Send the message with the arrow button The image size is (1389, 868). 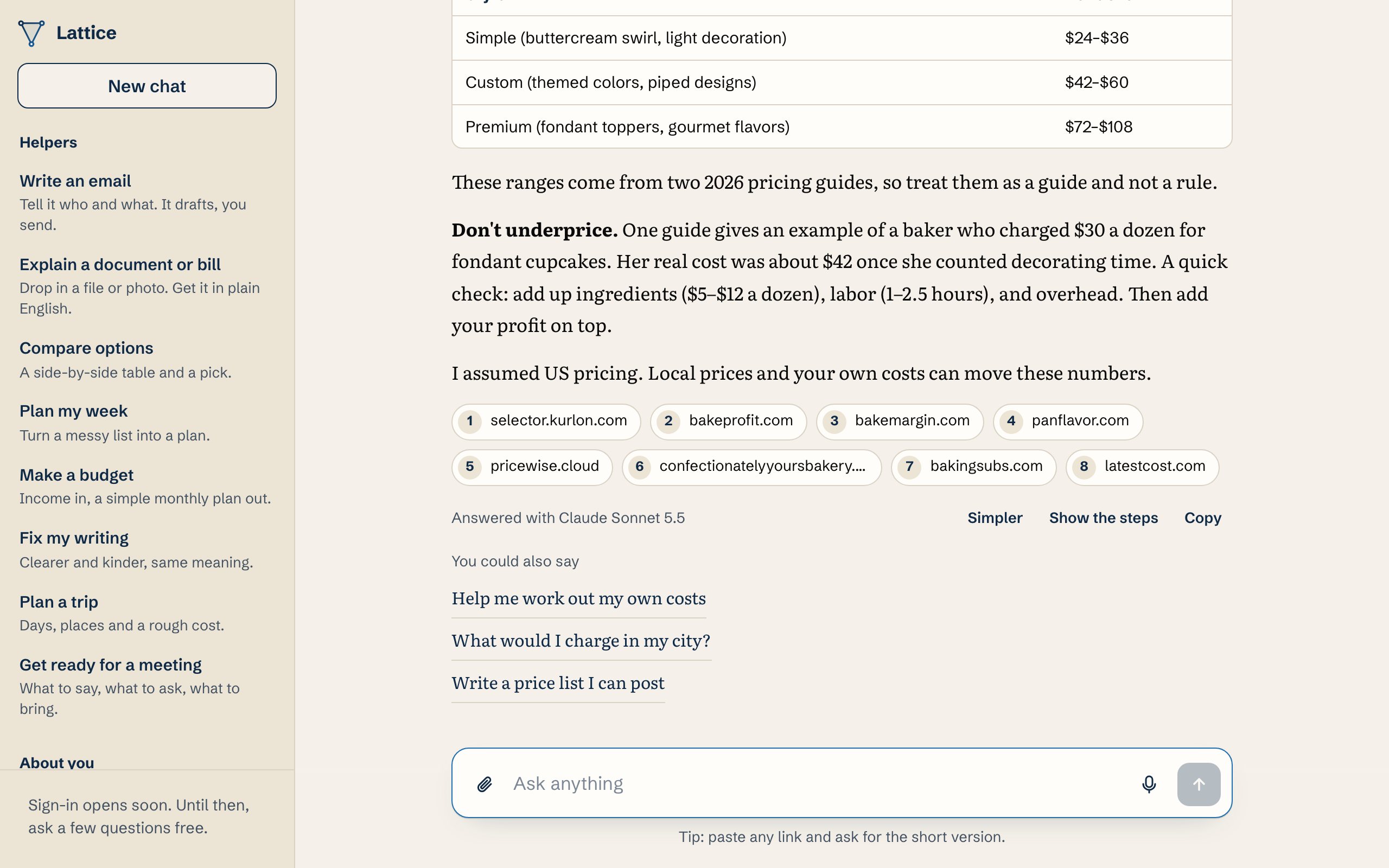pos(1199,784)
